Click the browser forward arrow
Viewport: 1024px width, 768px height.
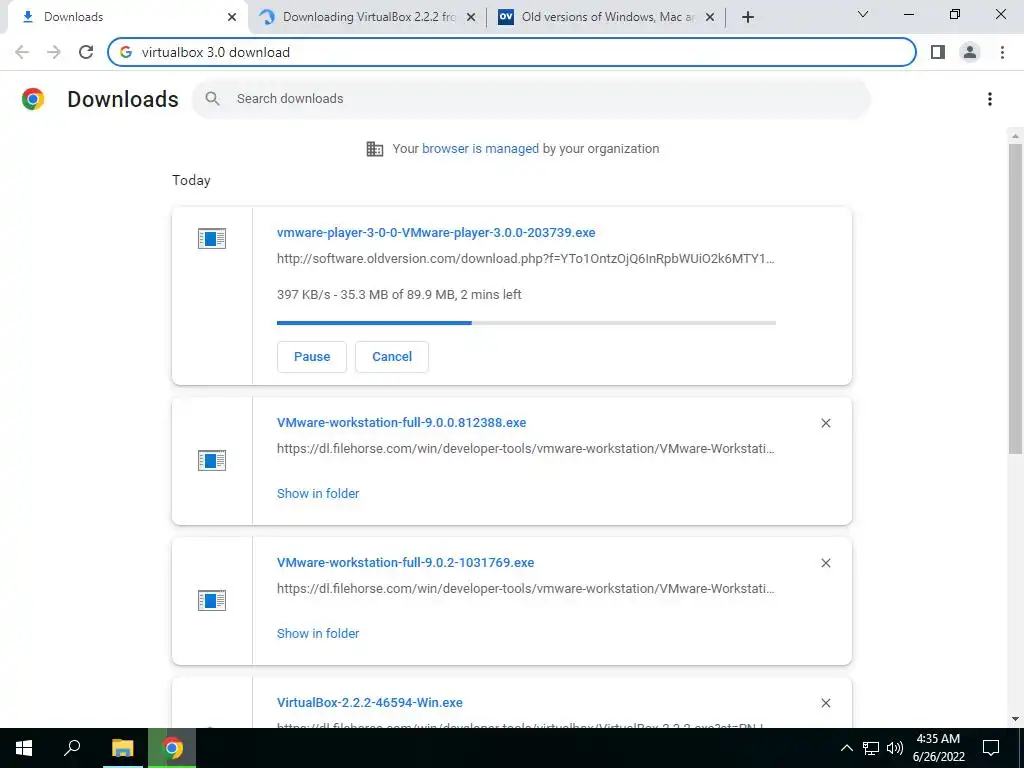pos(54,52)
